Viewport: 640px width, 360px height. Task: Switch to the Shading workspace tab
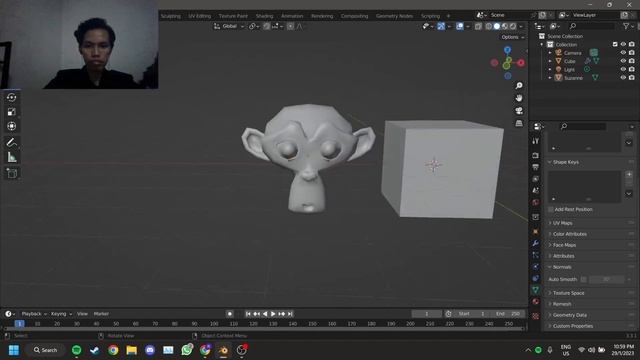pyautogui.click(x=264, y=16)
